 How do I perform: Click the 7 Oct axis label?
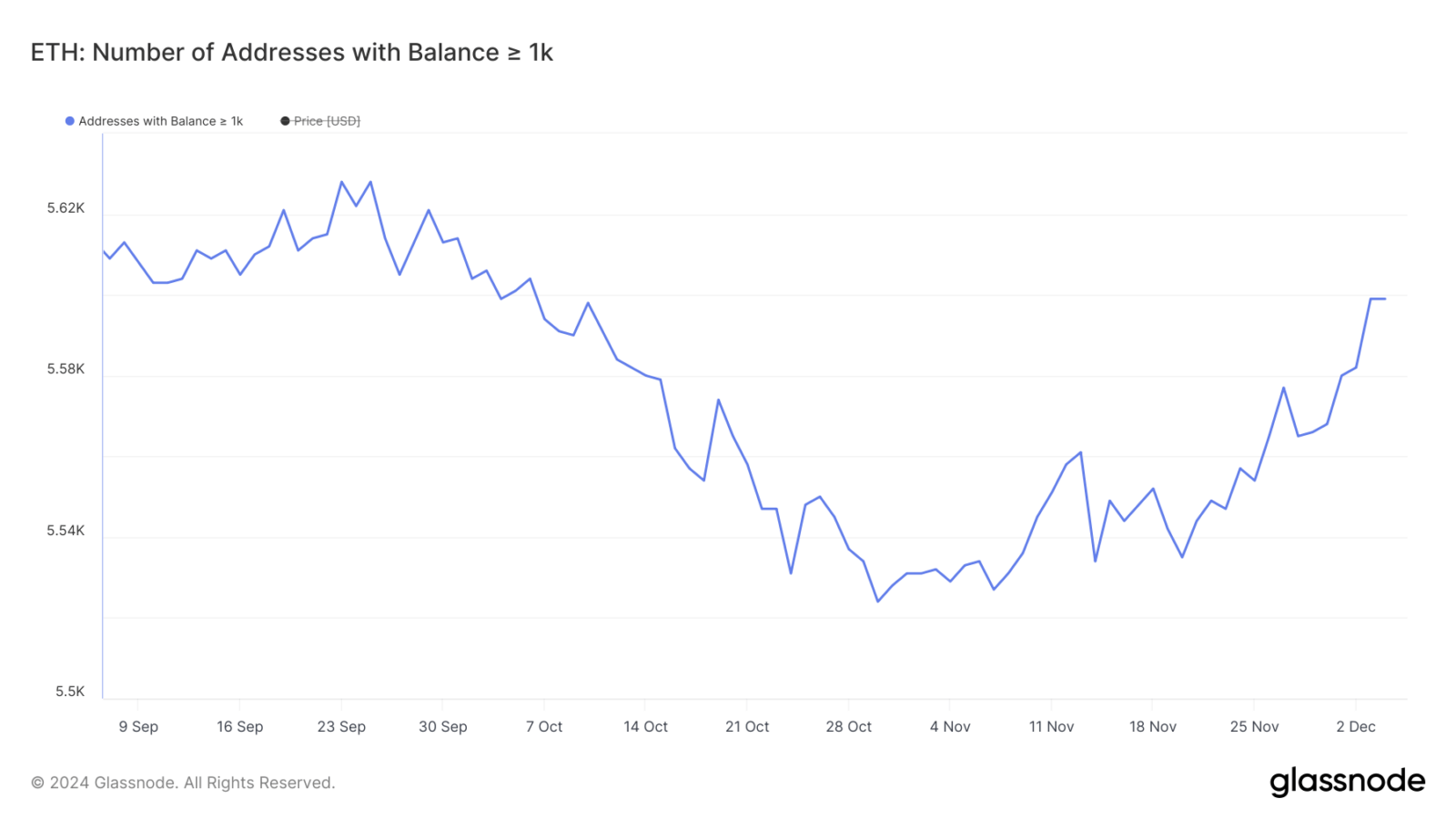point(544,726)
